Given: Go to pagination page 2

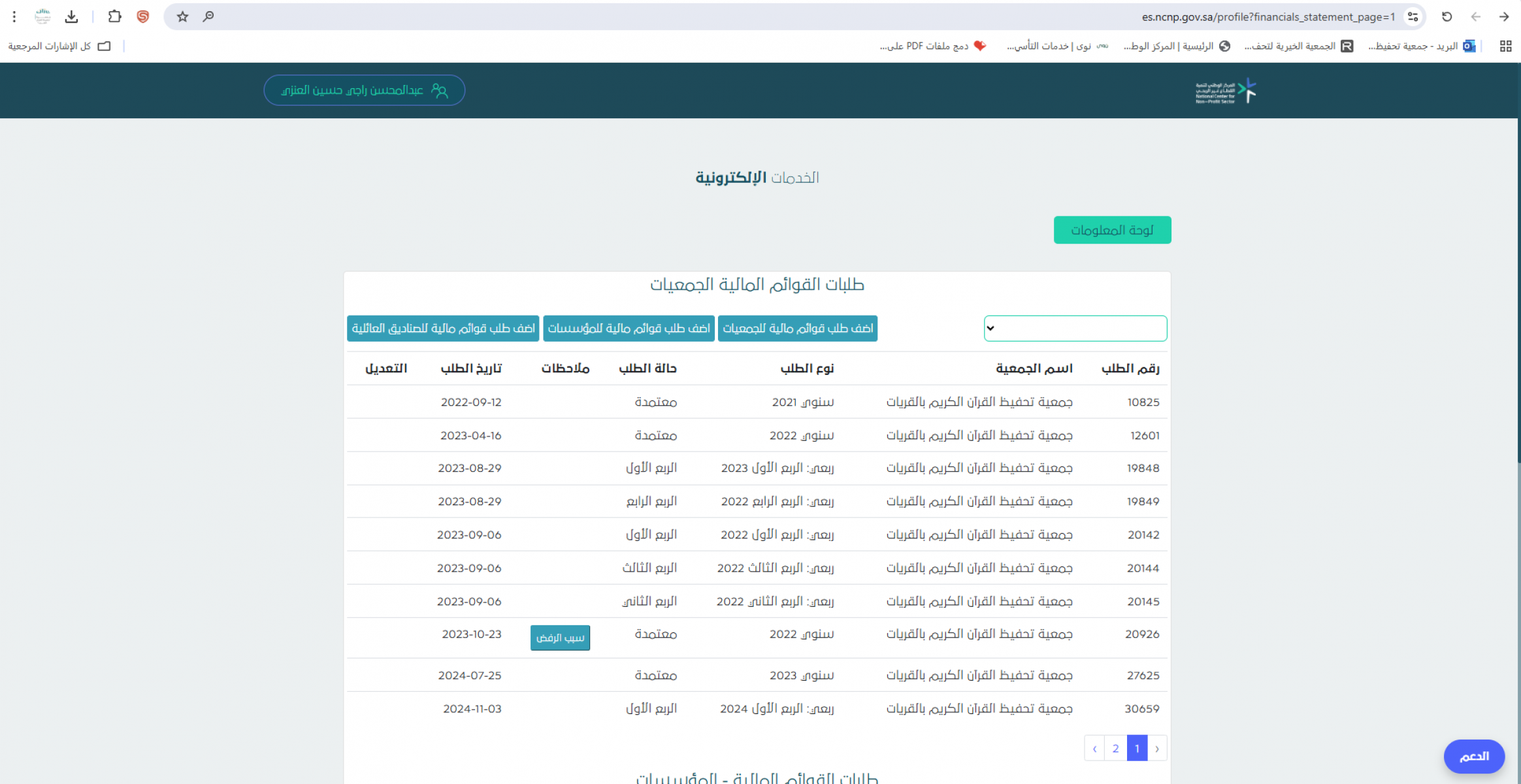Looking at the screenshot, I should pyautogui.click(x=1115, y=748).
